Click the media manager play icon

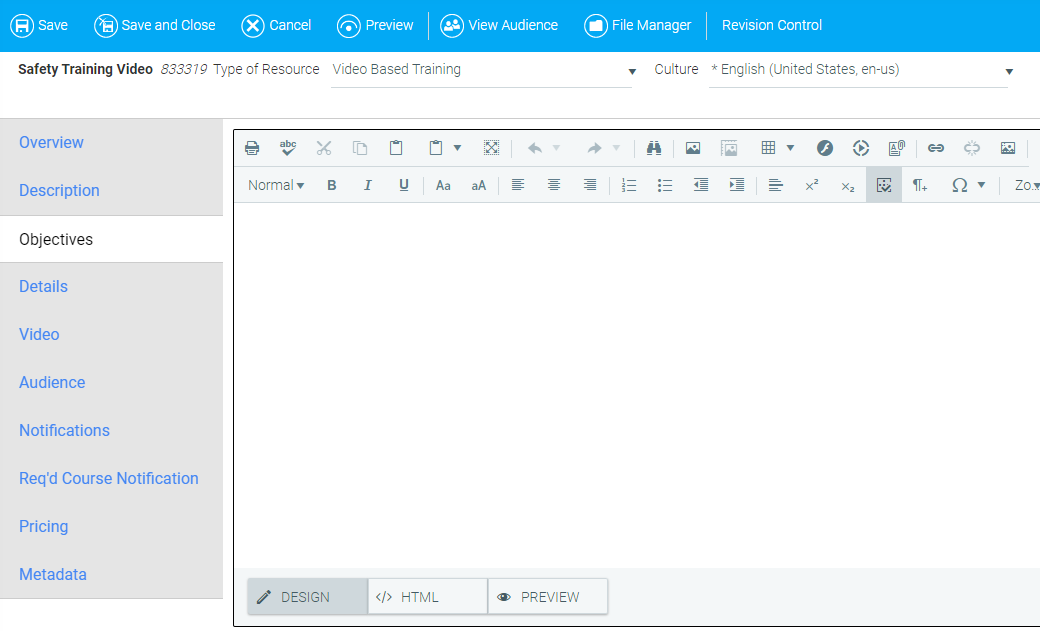[x=861, y=148]
